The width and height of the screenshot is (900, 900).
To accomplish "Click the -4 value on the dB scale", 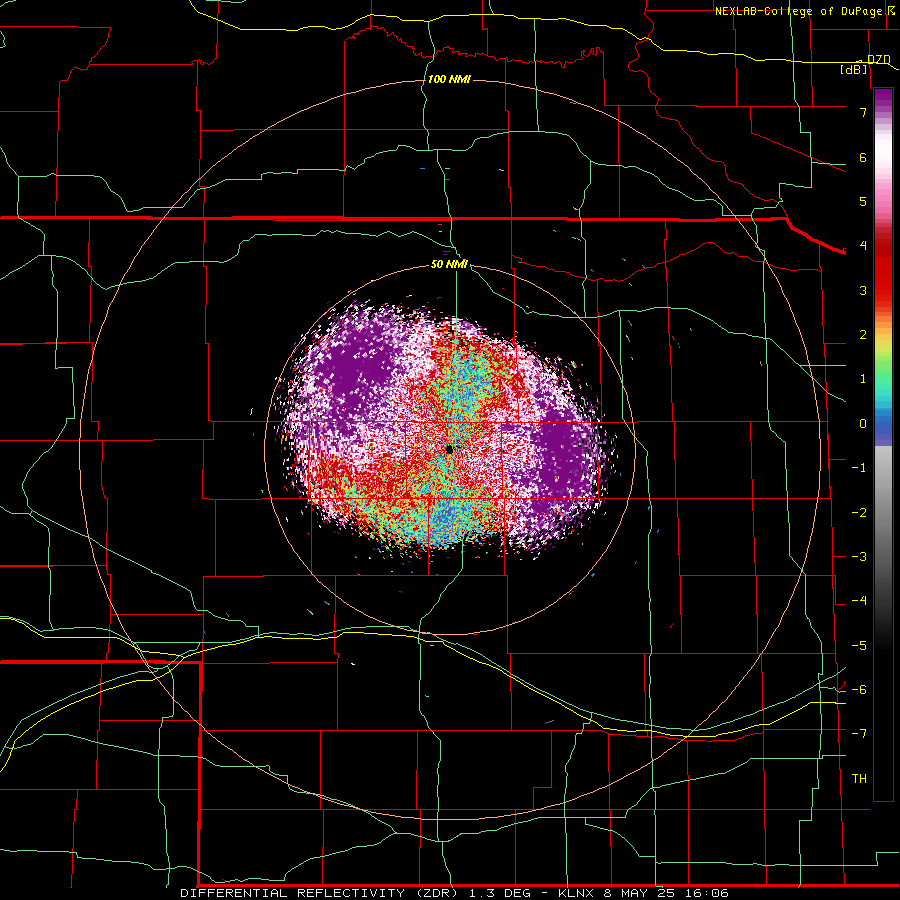I will coord(859,601).
